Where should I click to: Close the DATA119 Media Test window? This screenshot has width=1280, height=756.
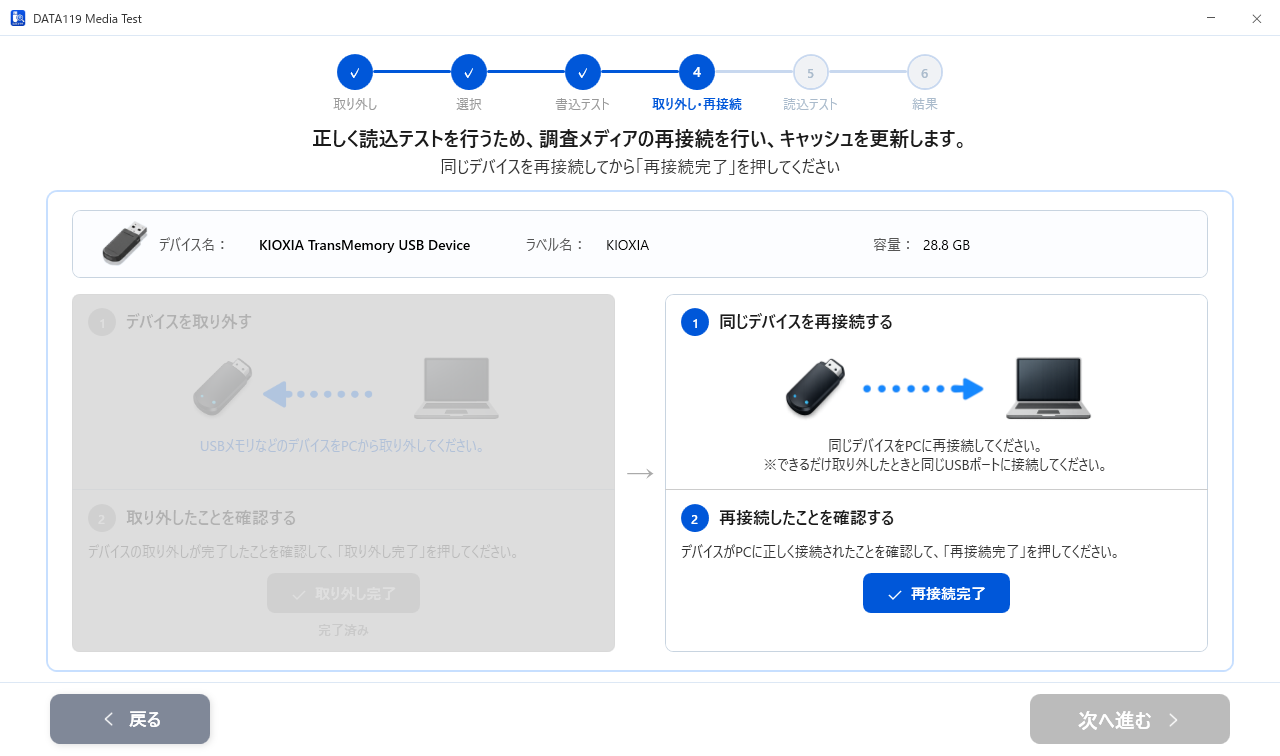tap(1257, 18)
